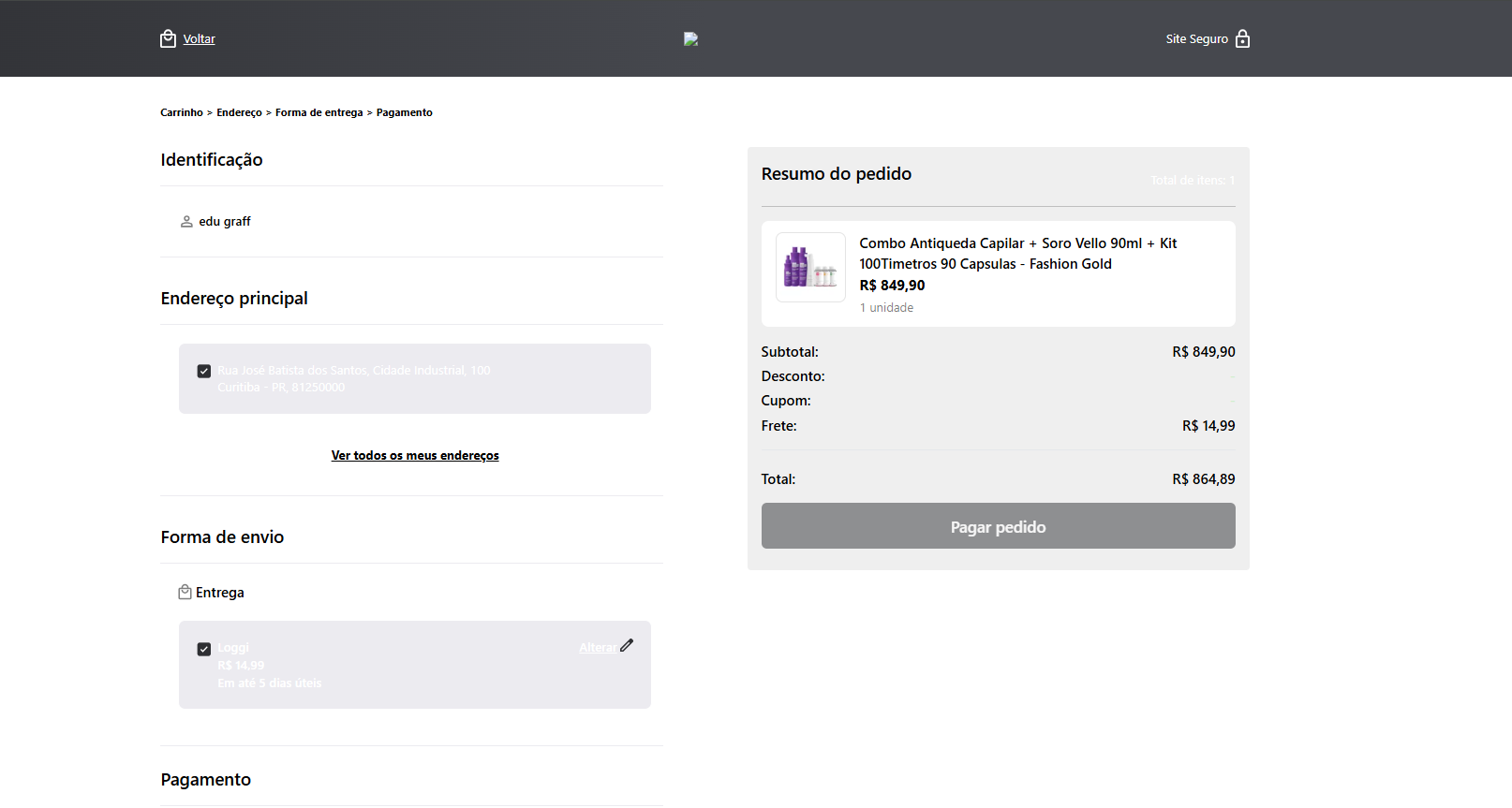Viewport: 1512px width, 808px height.
Task: Click the product combo thumbnail image
Action: point(810,267)
